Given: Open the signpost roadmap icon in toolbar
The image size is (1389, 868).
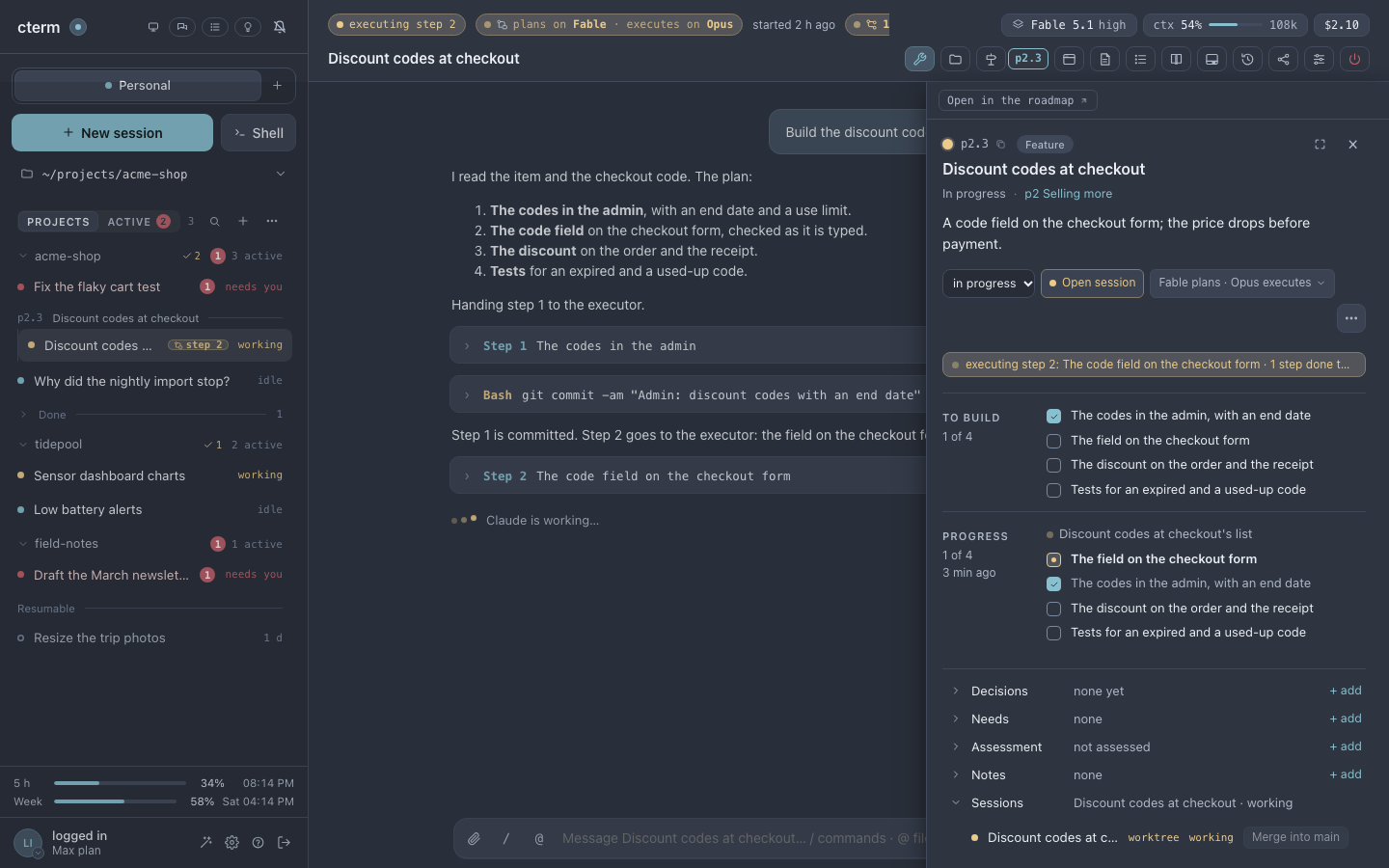Looking at the screenshot, I should click(991, 59).
